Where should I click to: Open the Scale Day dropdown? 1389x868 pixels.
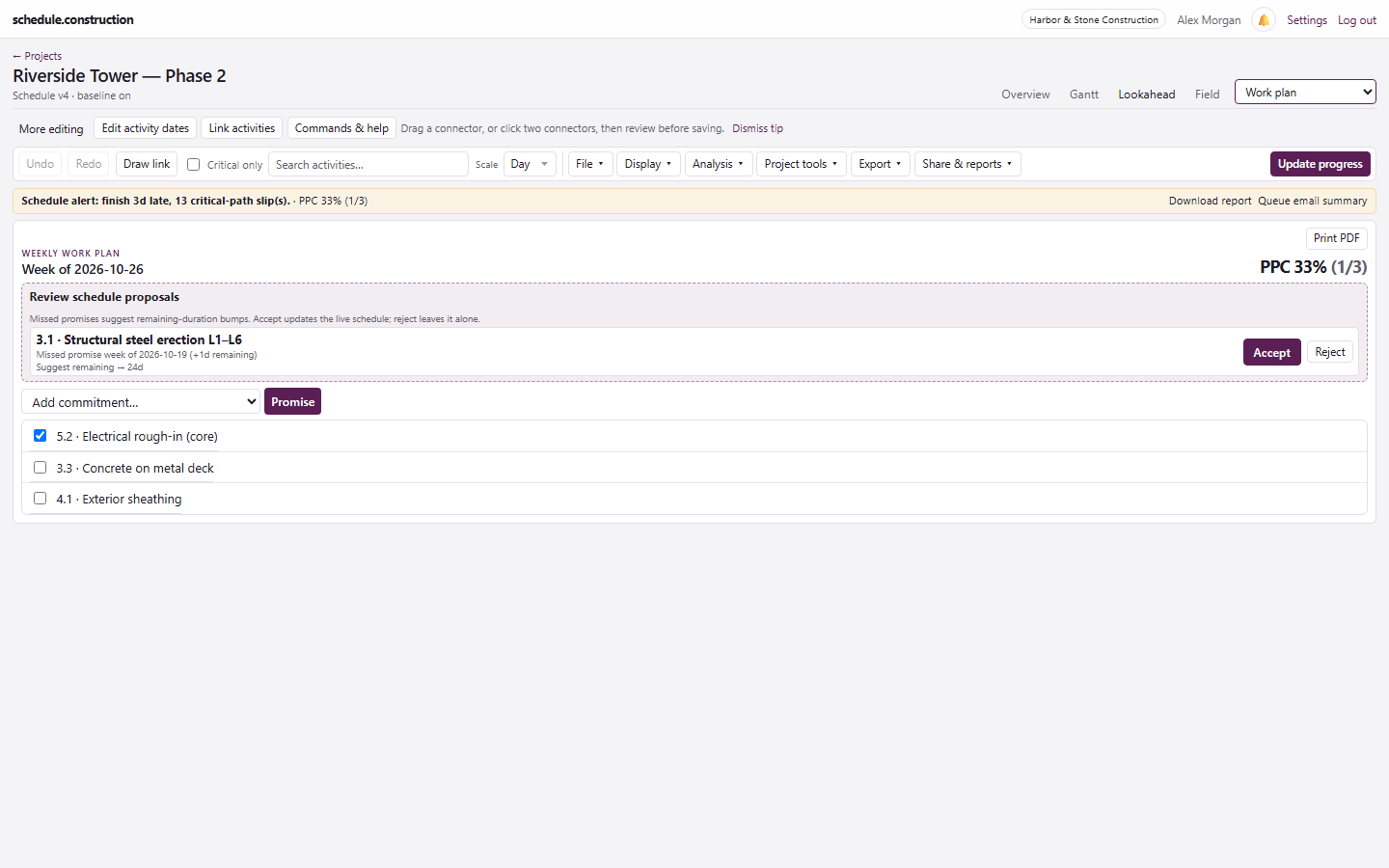[x=530, y=164]
